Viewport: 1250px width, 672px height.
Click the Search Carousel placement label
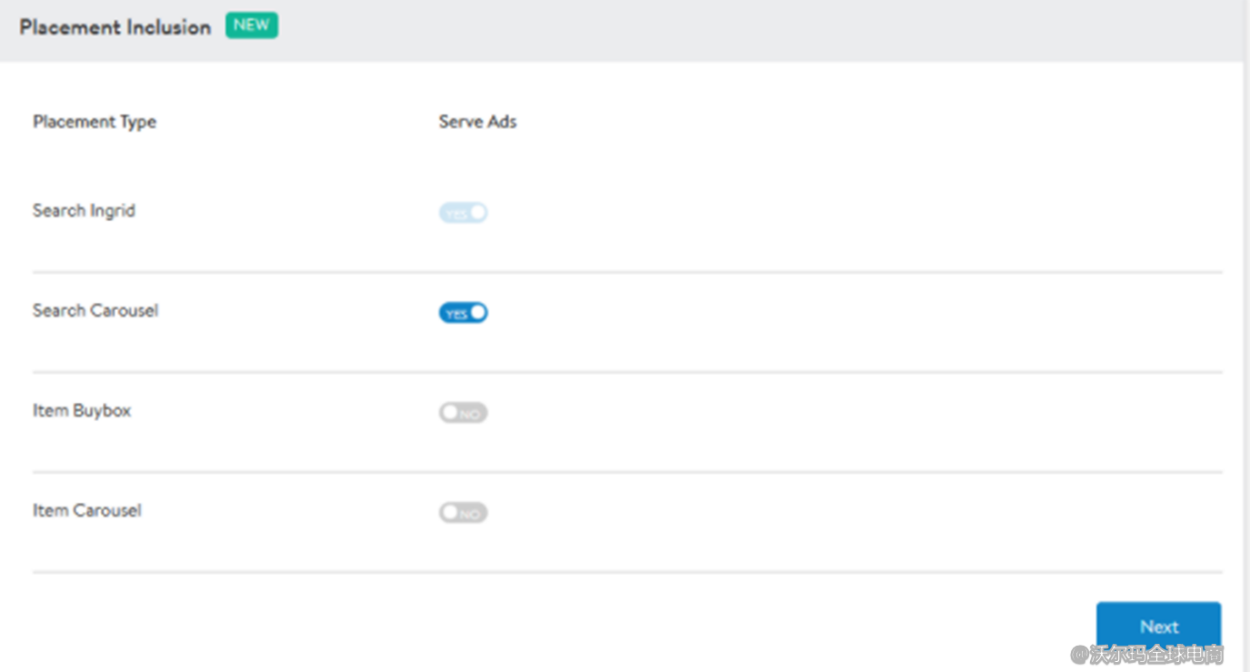96,311
